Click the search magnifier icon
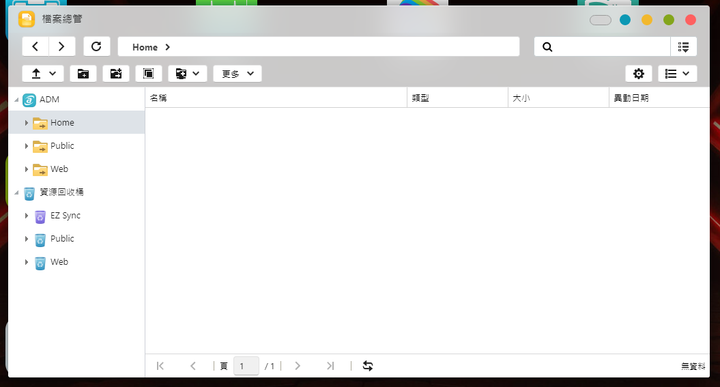This screenshot has width=720, height=387. coord(547,47)
